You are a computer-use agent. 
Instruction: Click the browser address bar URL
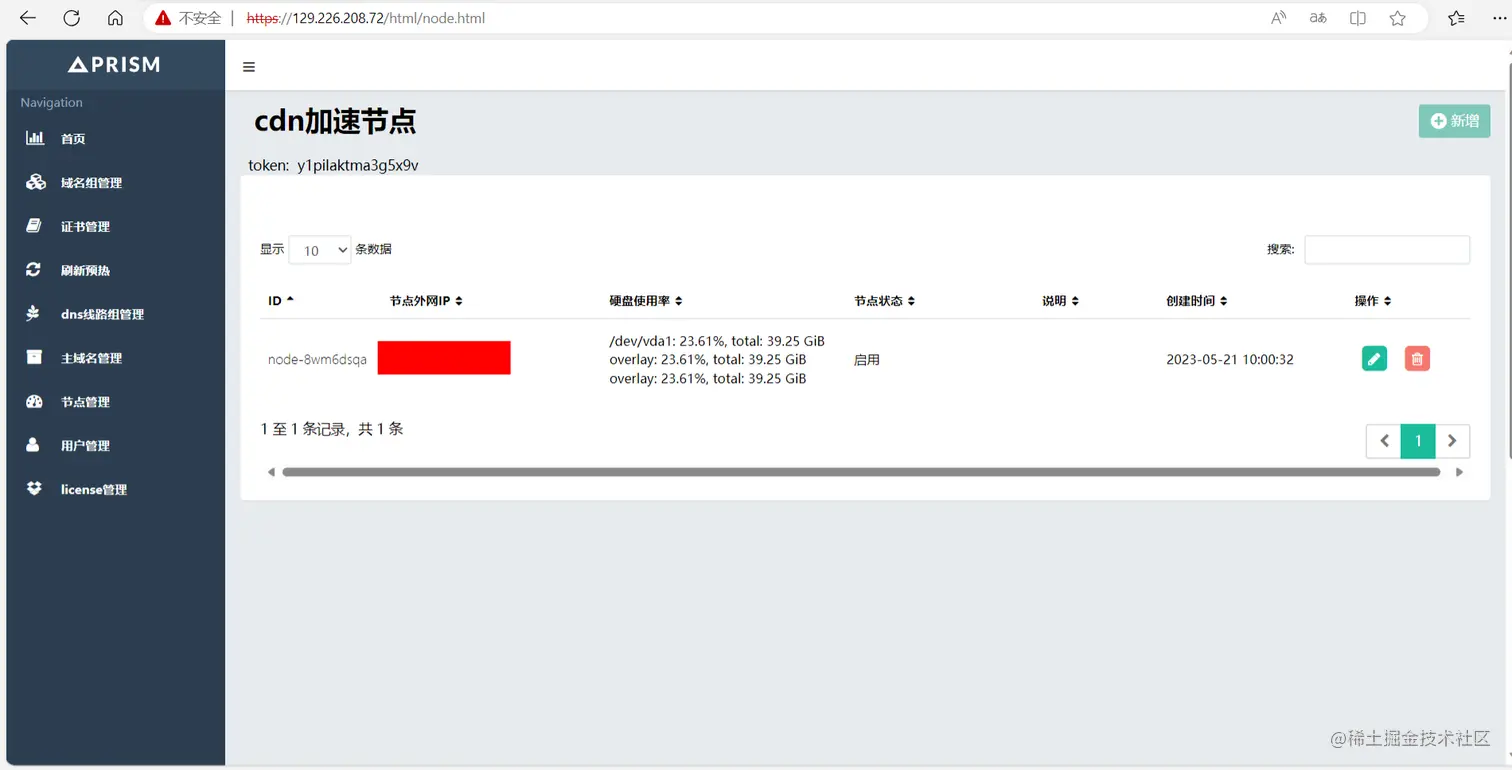[x=366, y=18]
